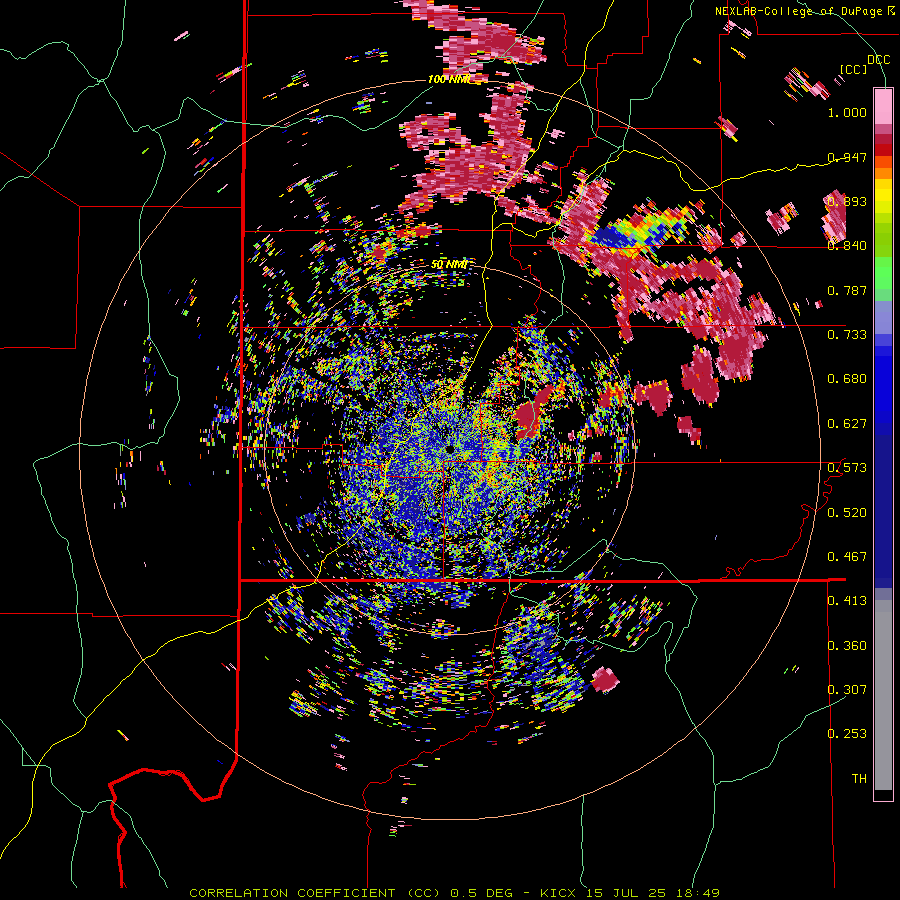
Task: Click the 0.253 scale value
Action: point(847,734)
